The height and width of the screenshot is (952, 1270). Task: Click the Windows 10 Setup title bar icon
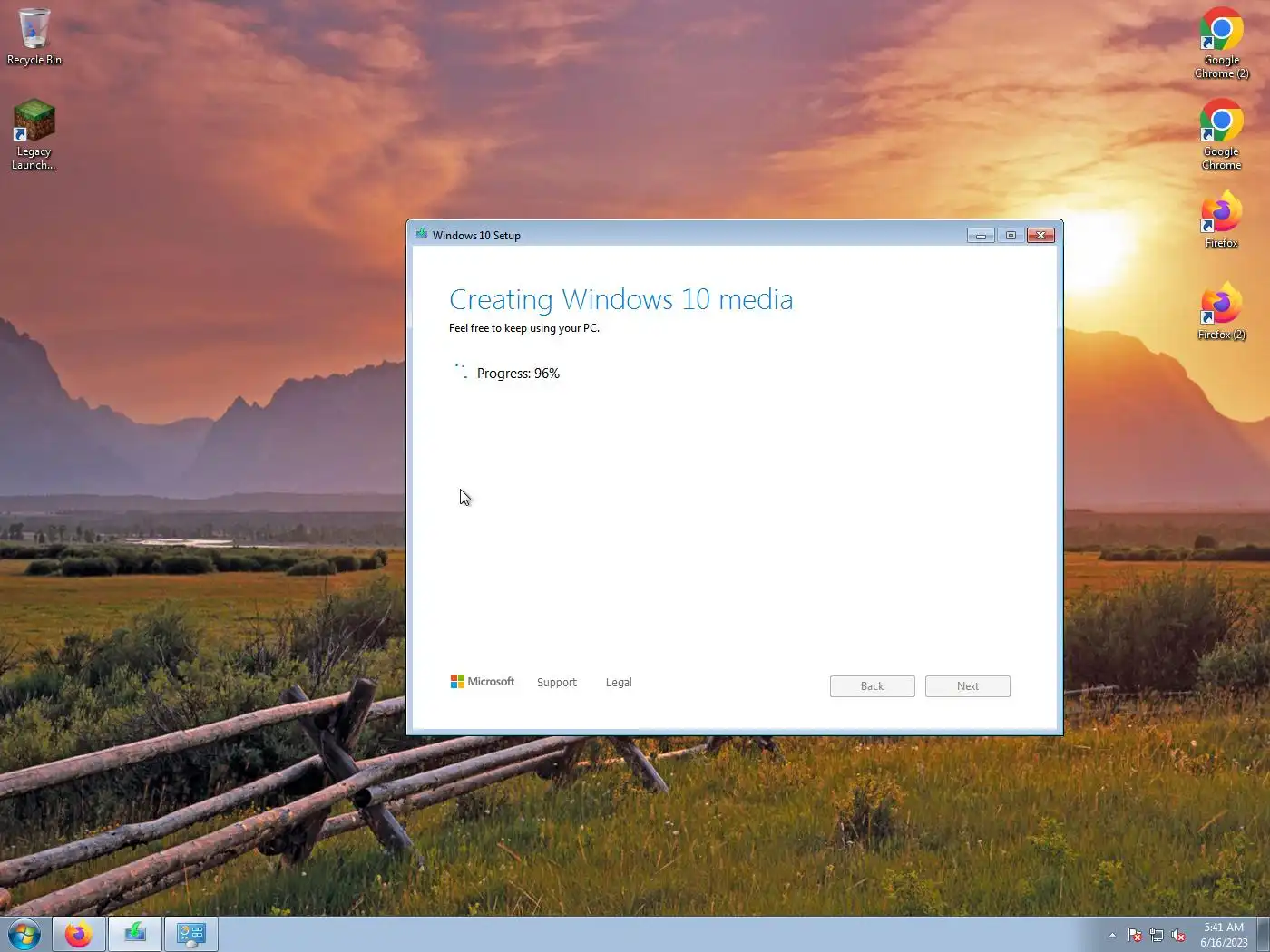click(422, 235)
